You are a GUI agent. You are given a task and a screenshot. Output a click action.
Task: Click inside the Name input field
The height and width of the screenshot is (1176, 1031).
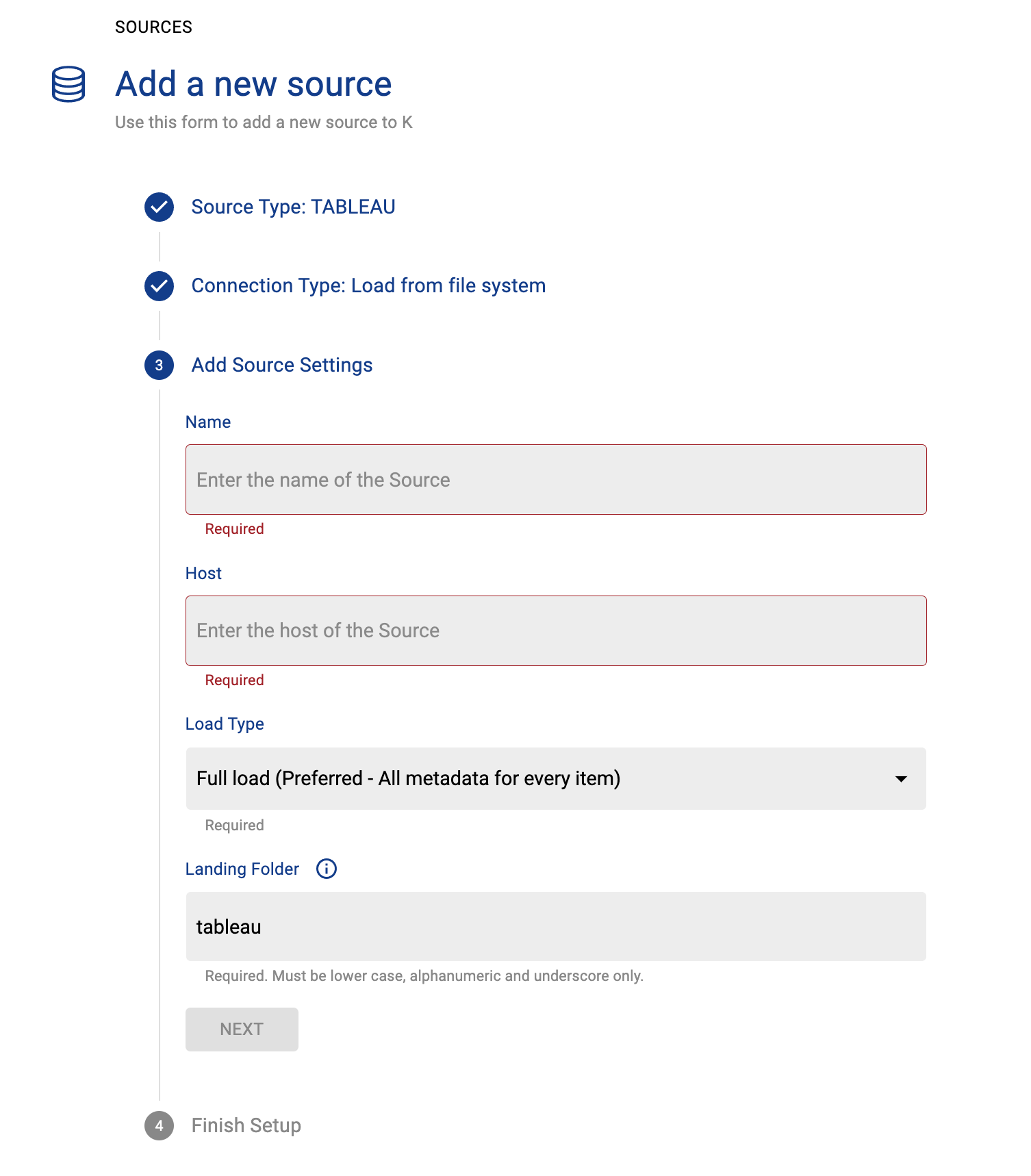tap(556, 479)
